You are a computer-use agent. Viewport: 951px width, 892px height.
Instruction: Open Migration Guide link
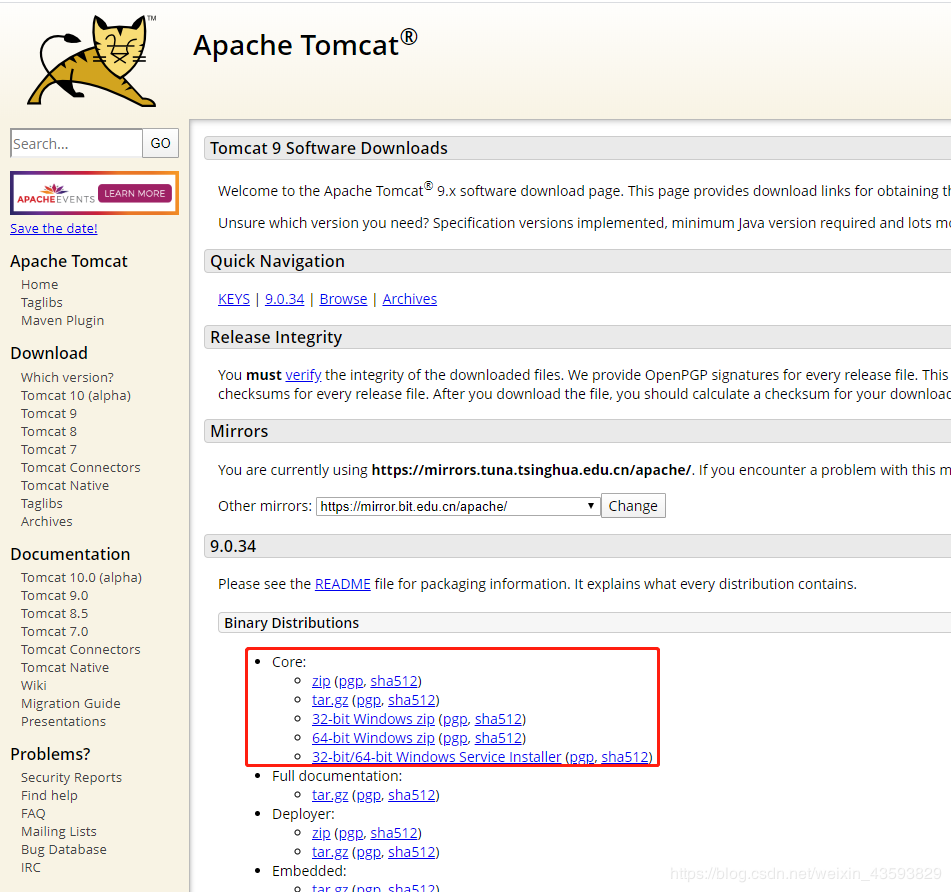click(x=71, y=703)
